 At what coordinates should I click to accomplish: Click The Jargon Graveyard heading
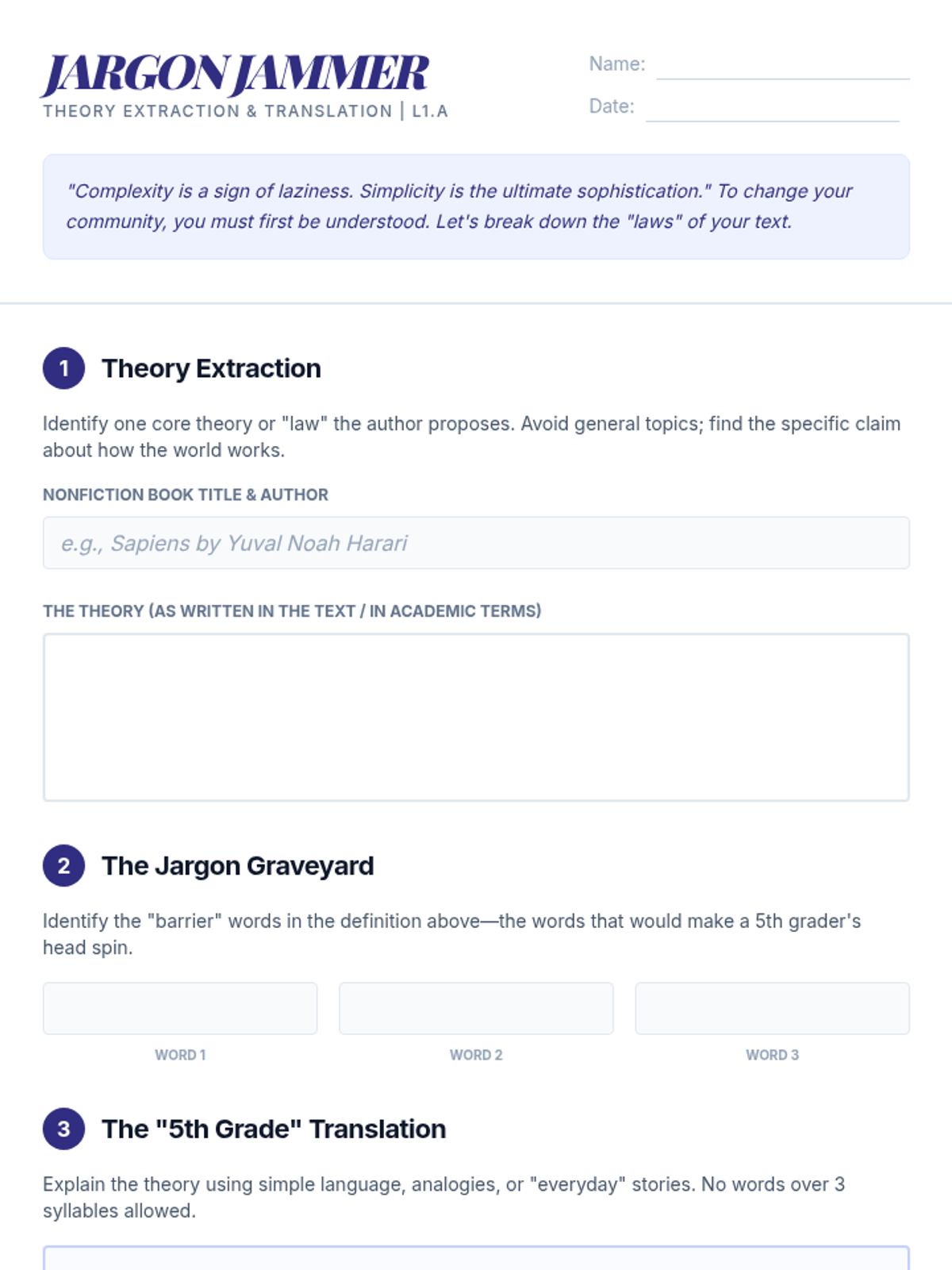237,865
